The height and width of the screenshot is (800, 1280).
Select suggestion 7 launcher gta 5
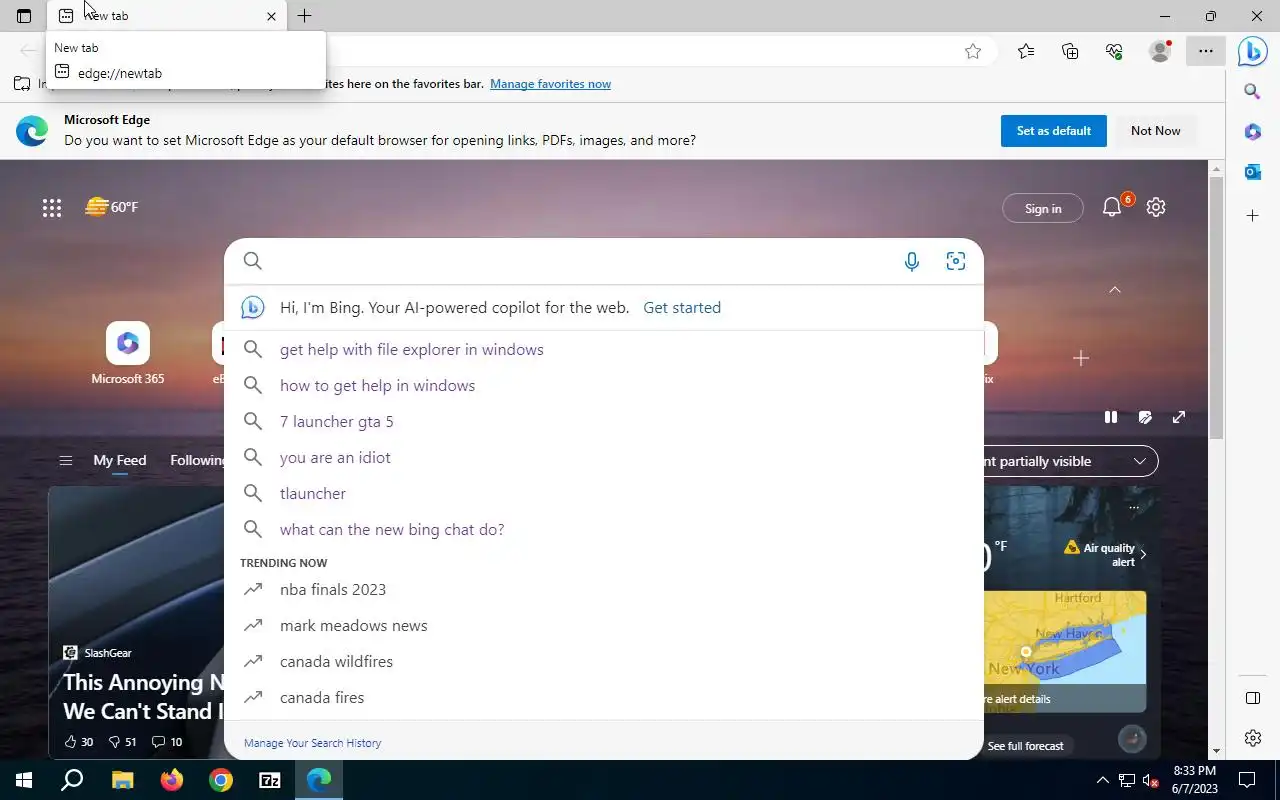tap(604, 422)
